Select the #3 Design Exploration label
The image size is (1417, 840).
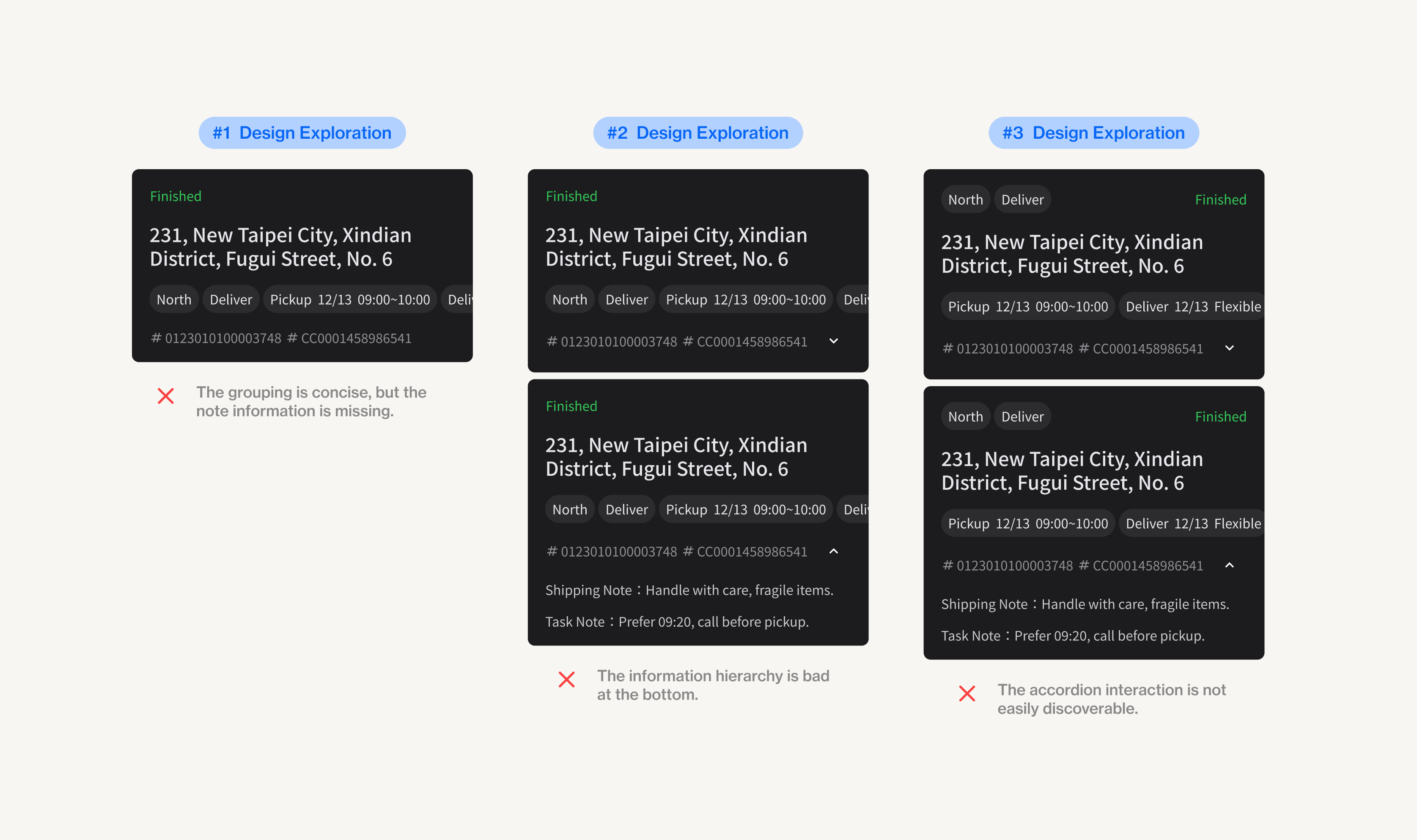(x=1093, y=133)
